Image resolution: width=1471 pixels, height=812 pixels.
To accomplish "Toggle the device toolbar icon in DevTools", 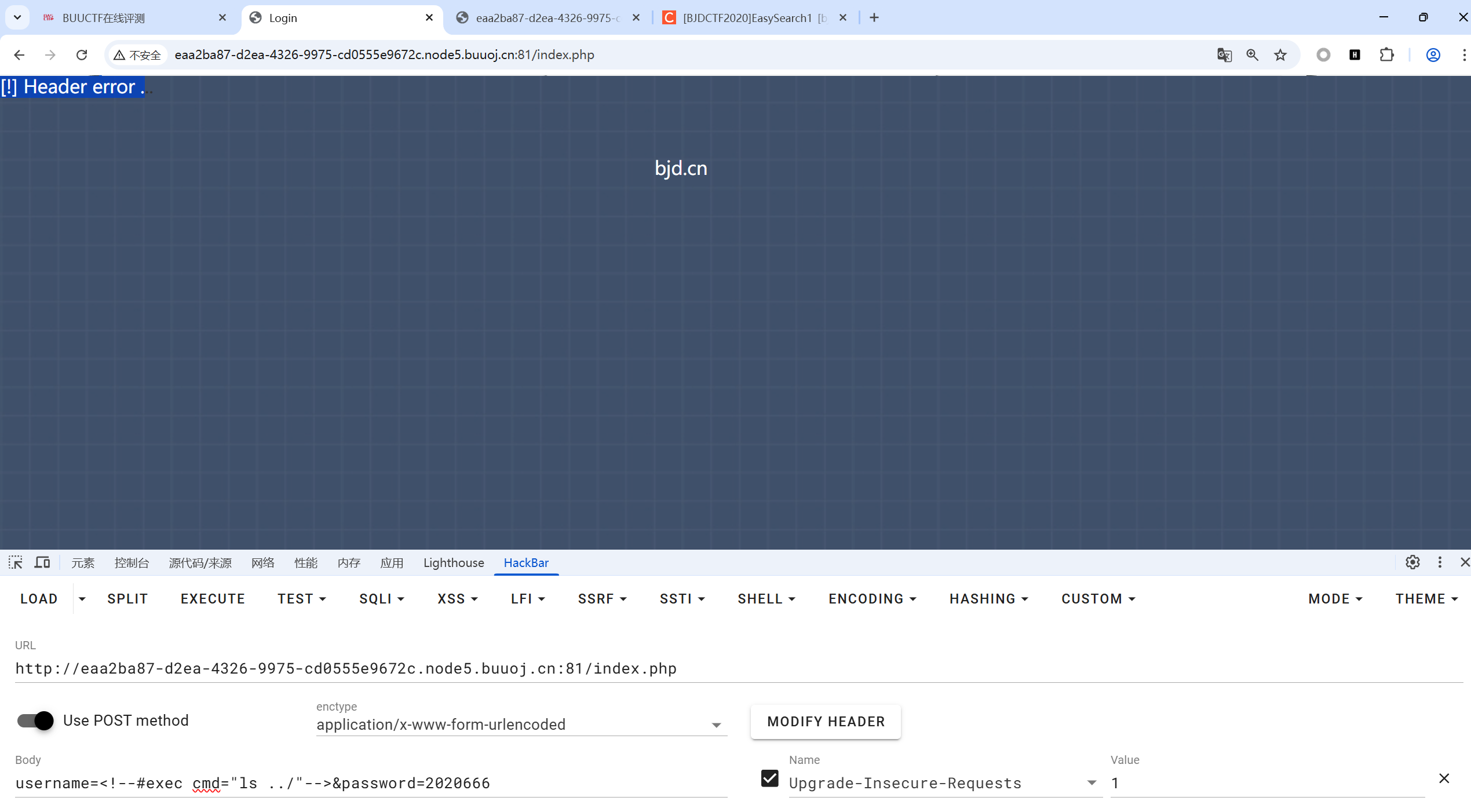I will [42, 562].
